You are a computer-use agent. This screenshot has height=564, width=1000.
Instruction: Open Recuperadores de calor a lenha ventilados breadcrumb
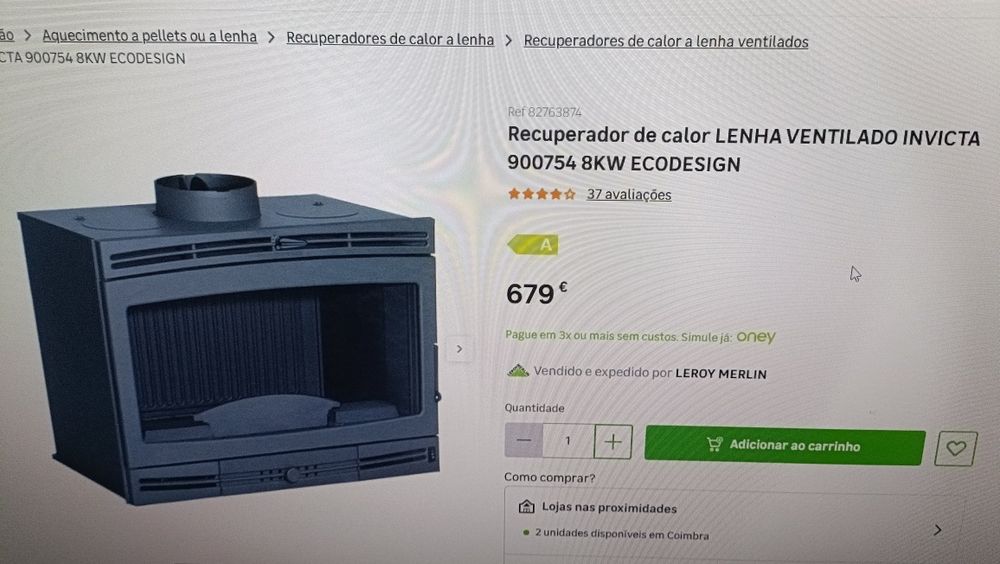click(x=666, y=41)
